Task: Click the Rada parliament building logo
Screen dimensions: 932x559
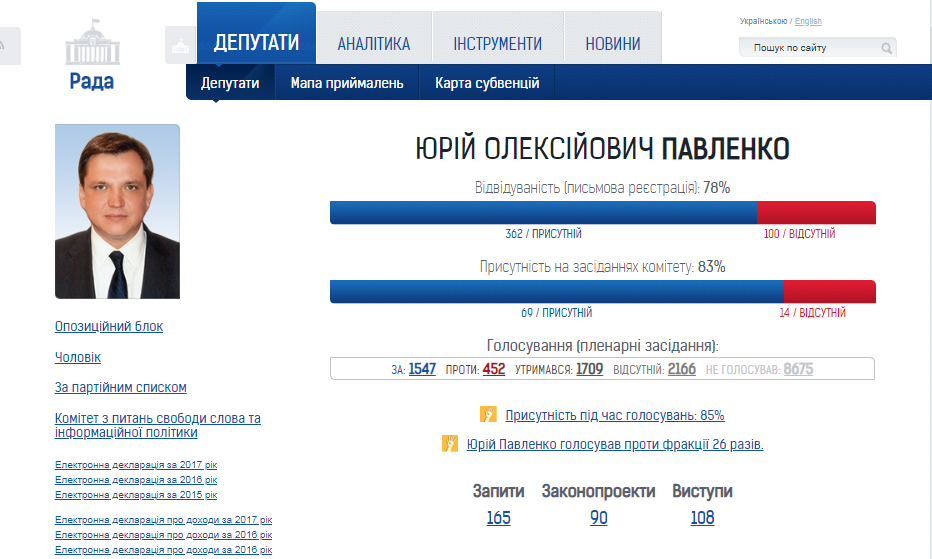Action: point(92,54)
